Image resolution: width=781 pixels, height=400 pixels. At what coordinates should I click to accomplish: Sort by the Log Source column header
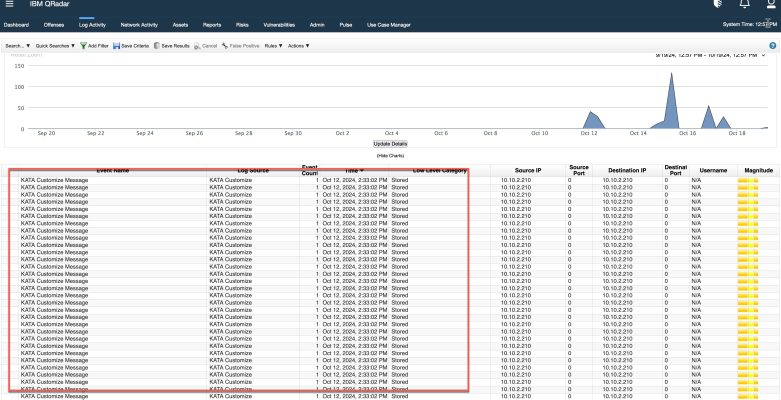[x=253, y=170]
